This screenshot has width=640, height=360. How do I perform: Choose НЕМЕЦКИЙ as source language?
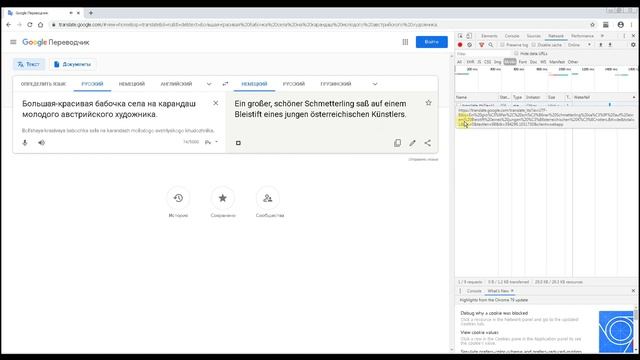point(132,84)
